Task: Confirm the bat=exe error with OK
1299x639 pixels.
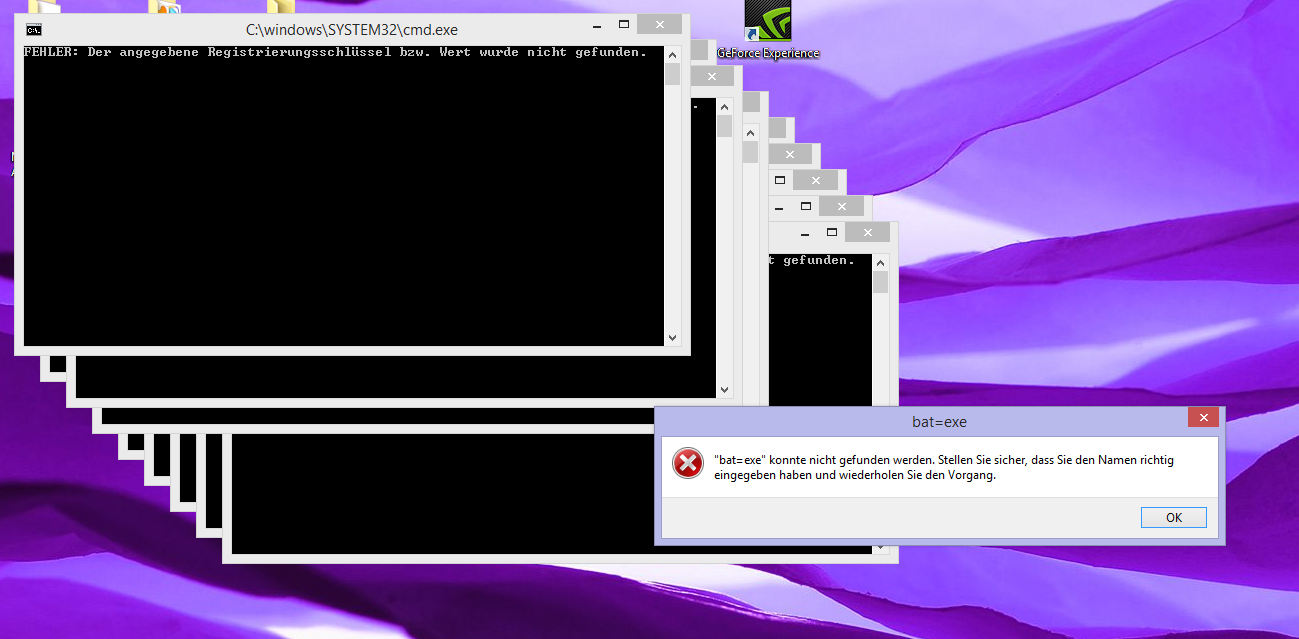Action: pyautogui.click(x=1173, y=517)
